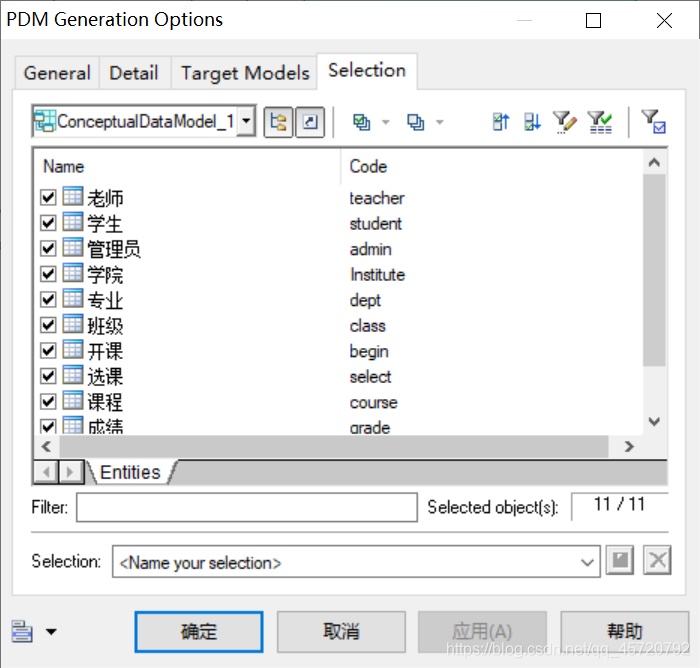Click the entity icon beside 开课
The image size is (700, 668).
tap(72, 349)
